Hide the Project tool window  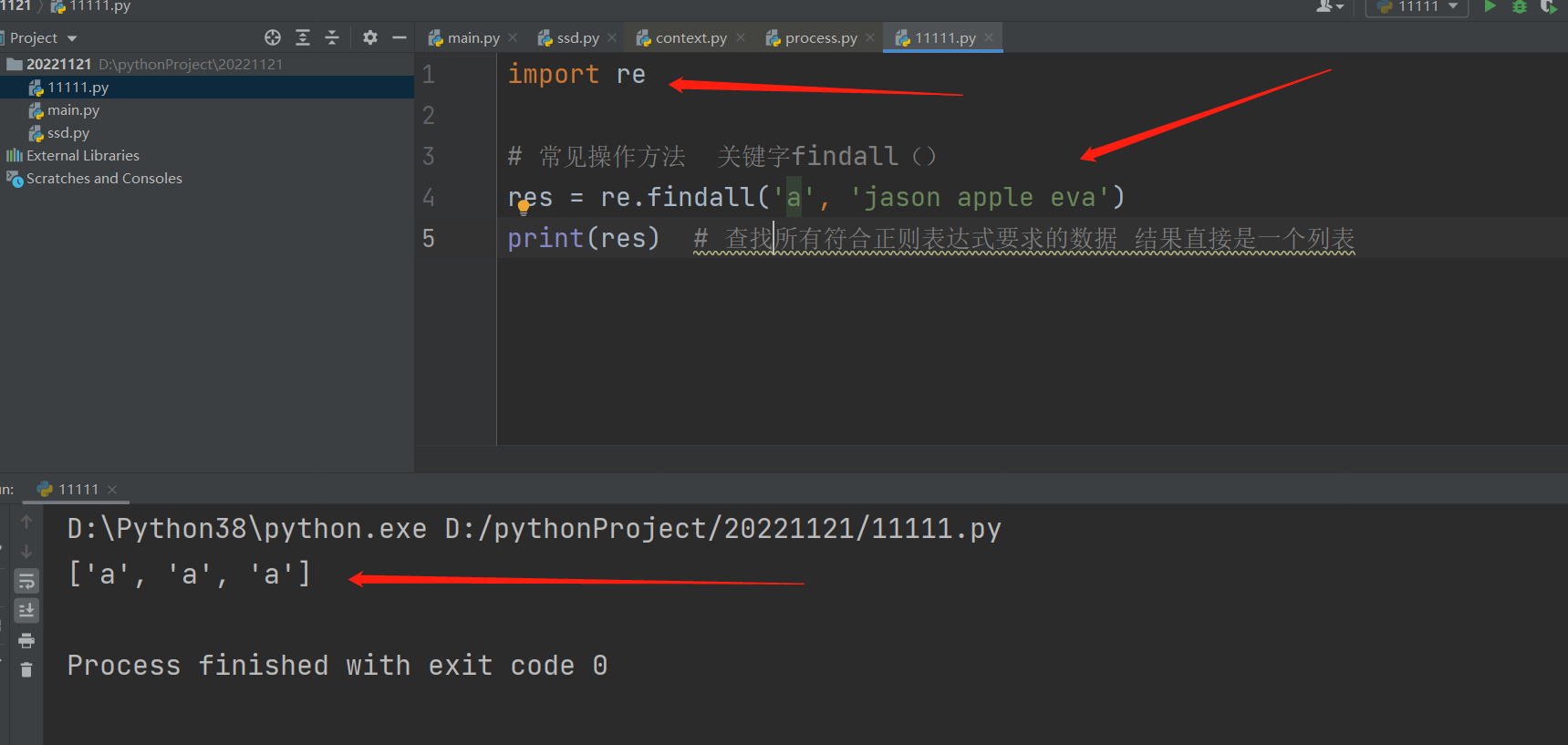pos(399,37)
